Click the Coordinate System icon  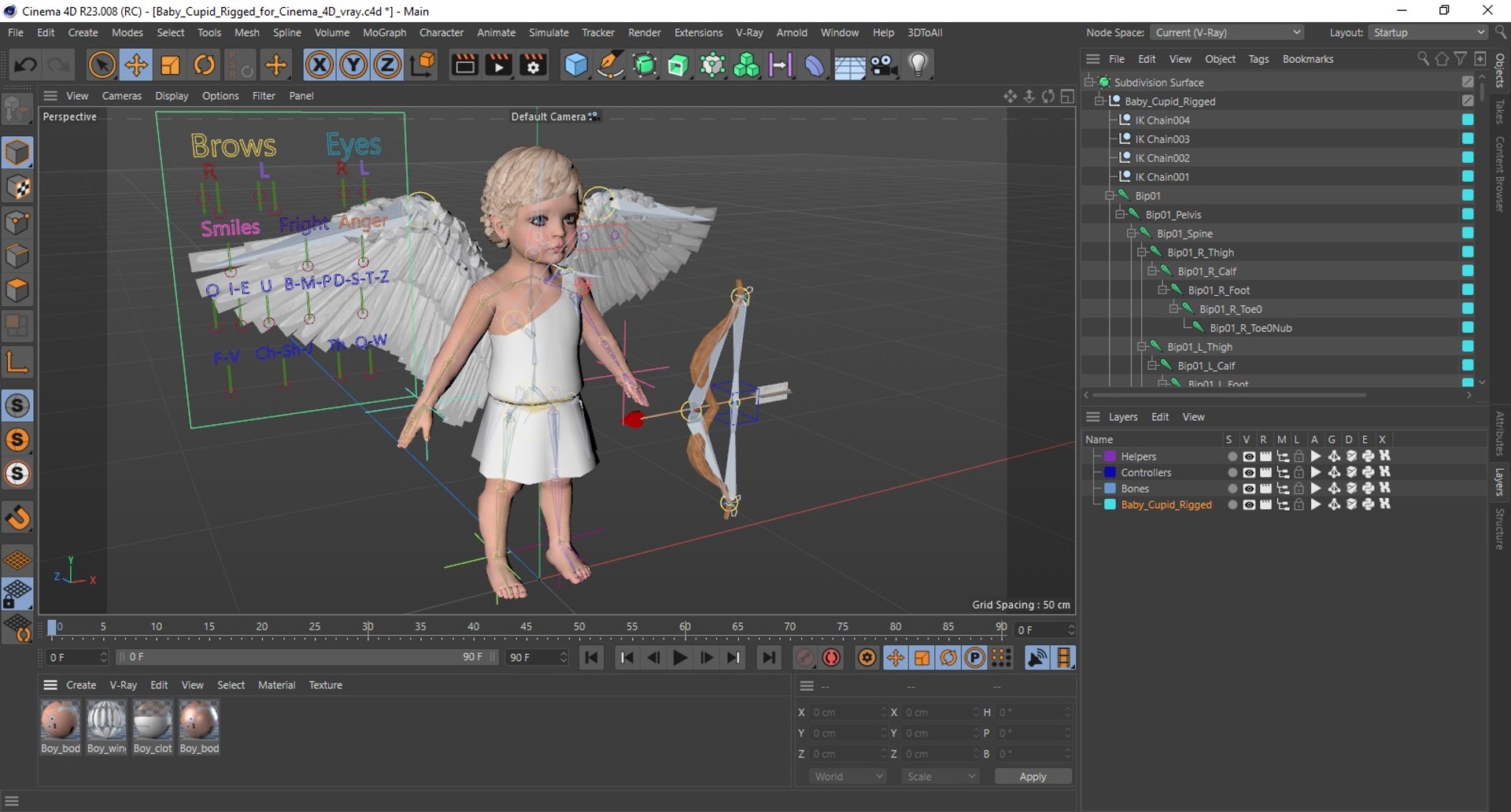pyautogui.click(x=423, y=65)
